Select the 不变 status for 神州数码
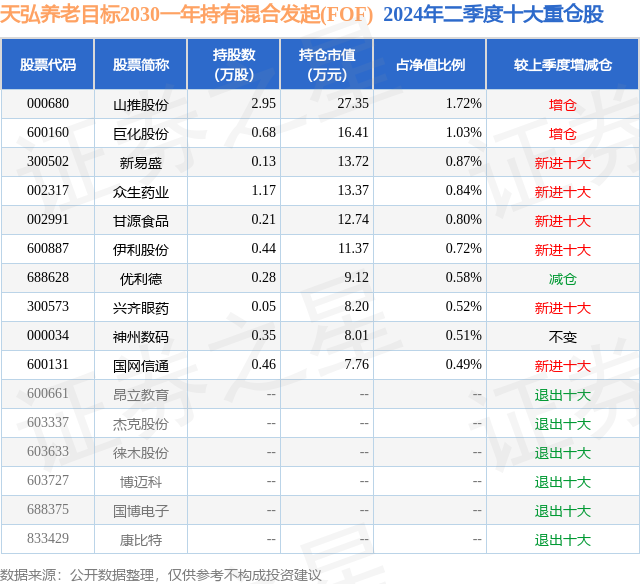Image resolution: width=640 pixels, height=584 pixels. (562, 337)
